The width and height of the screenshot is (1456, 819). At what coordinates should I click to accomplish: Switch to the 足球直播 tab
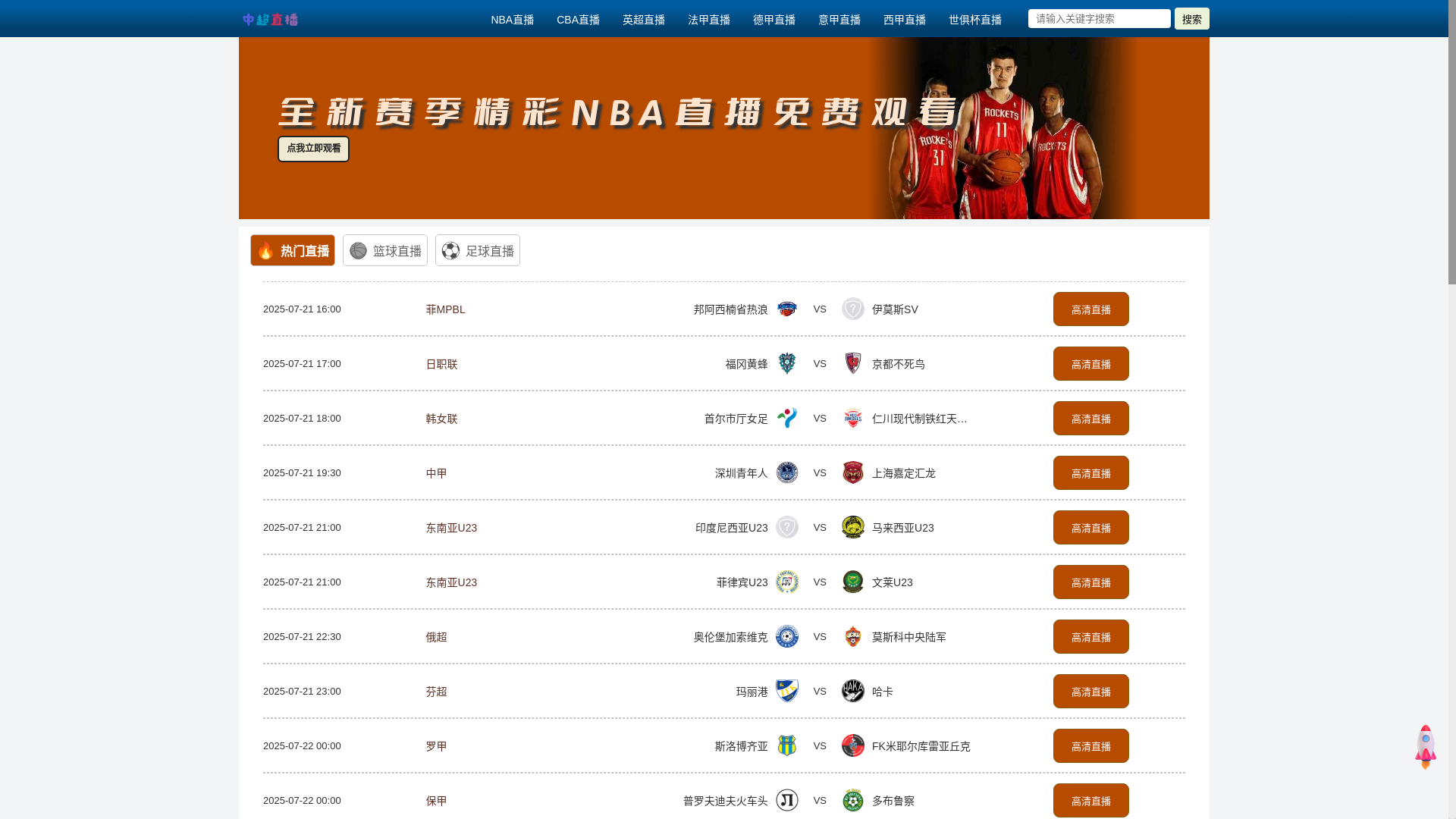click(478, 250)
